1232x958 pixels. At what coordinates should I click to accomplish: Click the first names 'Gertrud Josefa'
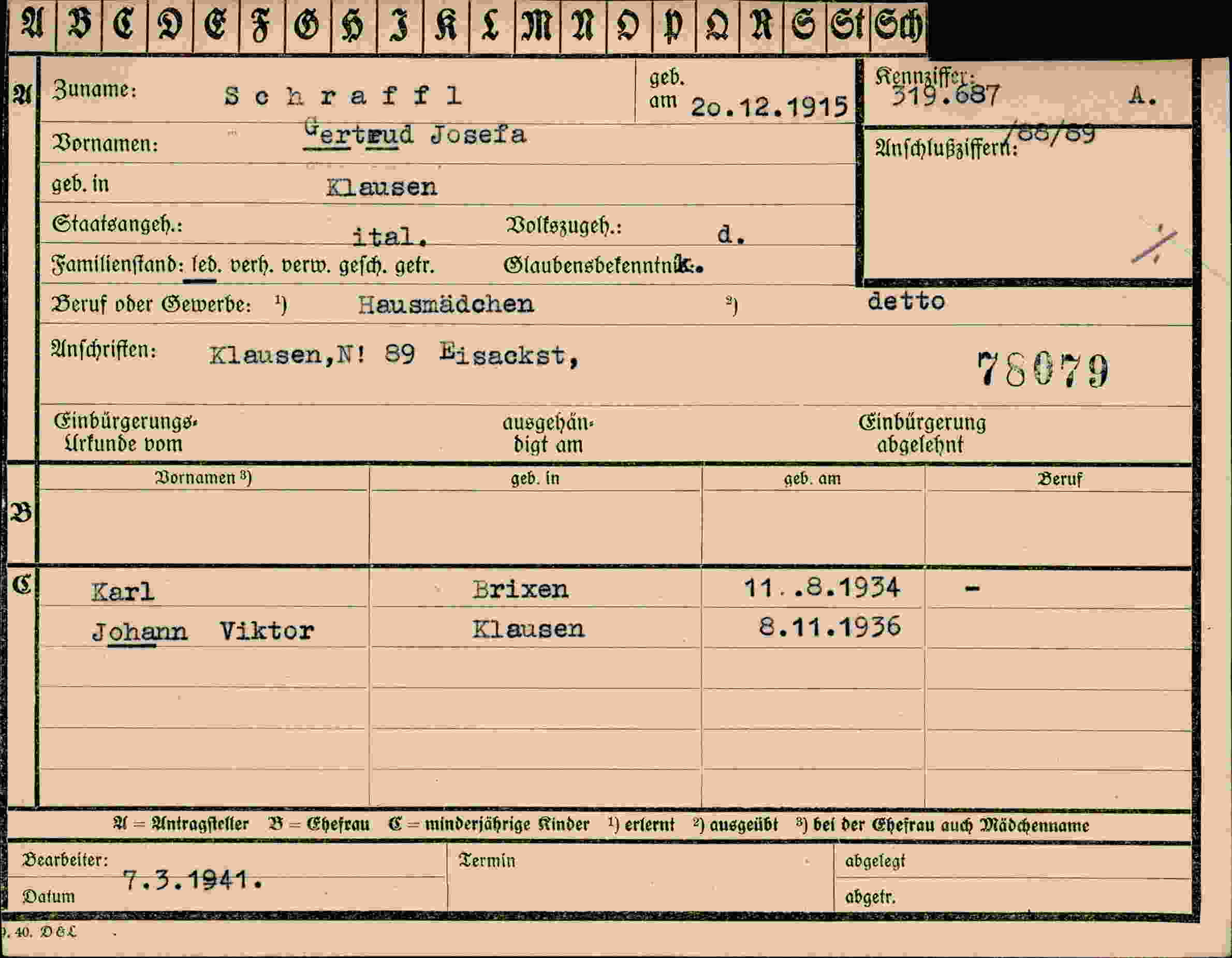tap(415, 134)
